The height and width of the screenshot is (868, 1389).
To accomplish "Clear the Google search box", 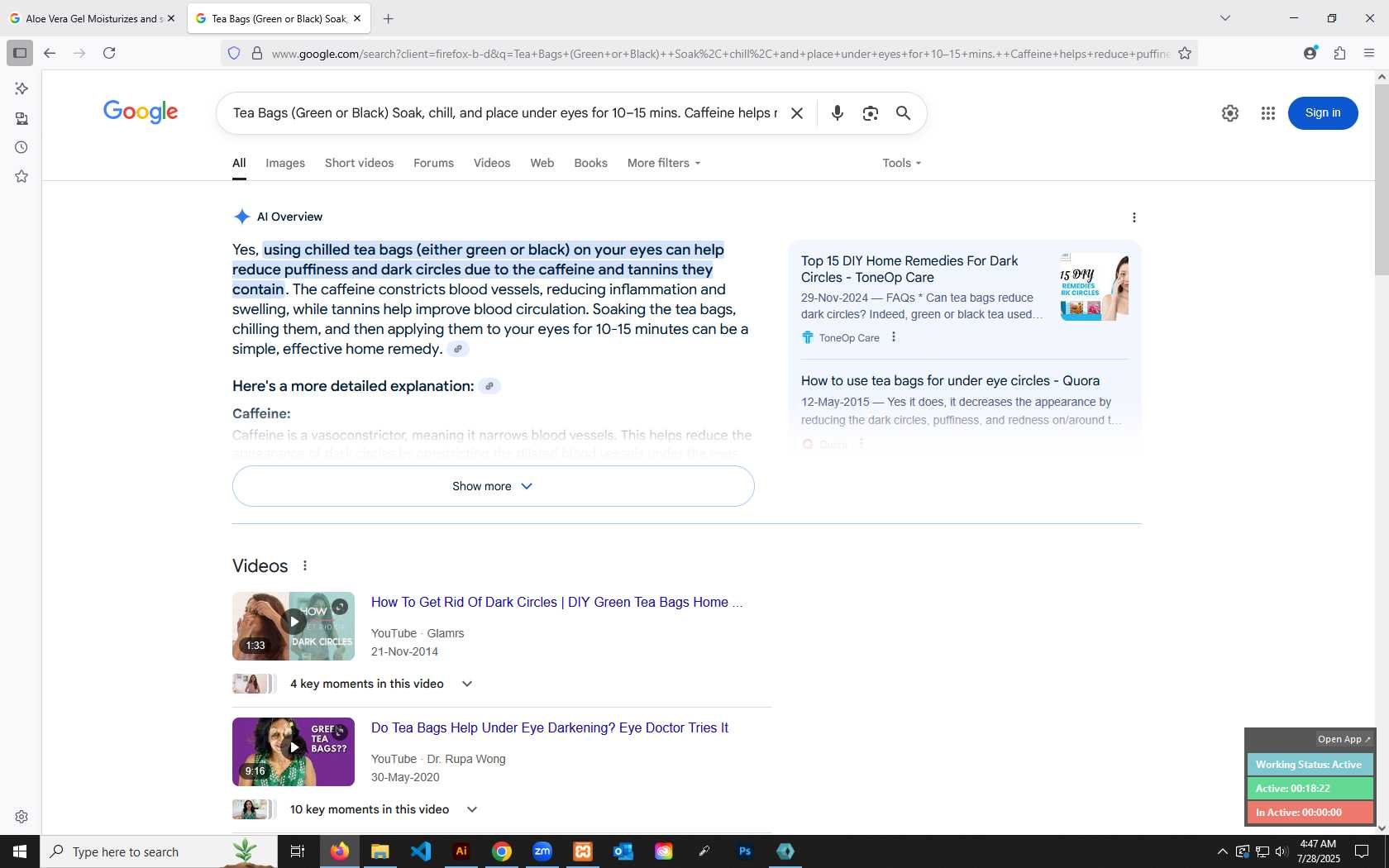I will [797, 113].
